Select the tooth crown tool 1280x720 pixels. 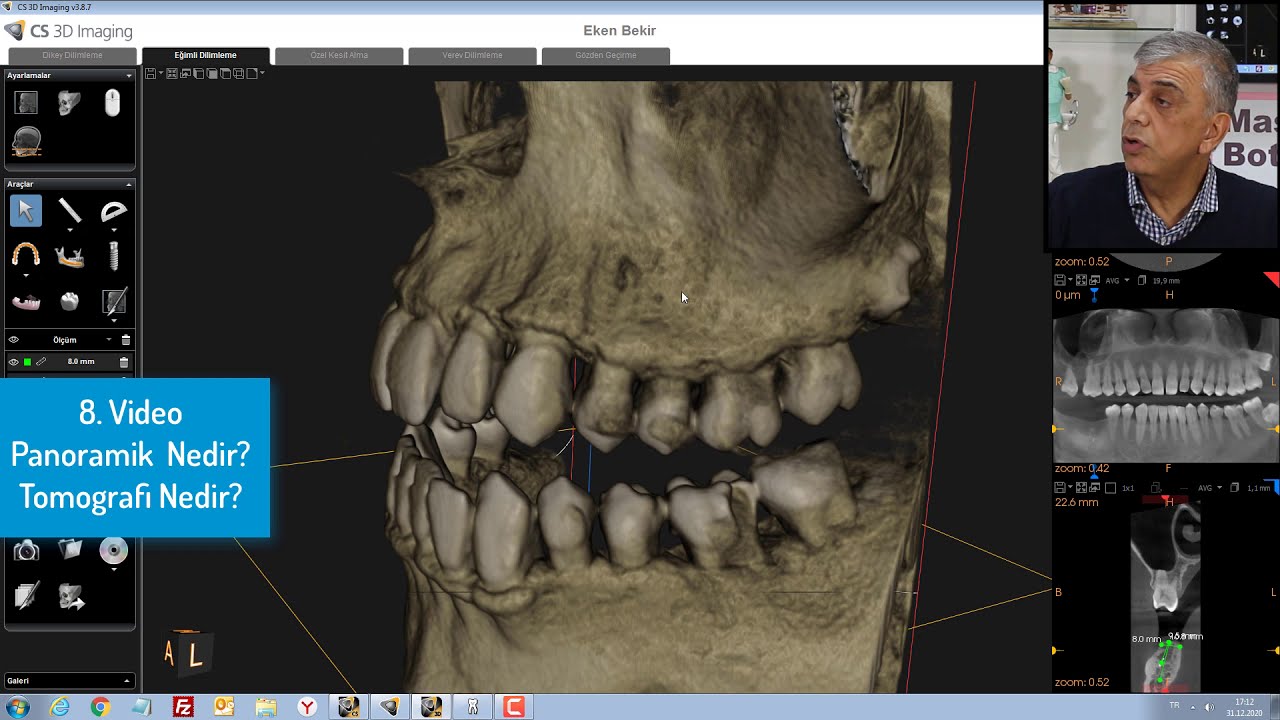click(69, 301)
